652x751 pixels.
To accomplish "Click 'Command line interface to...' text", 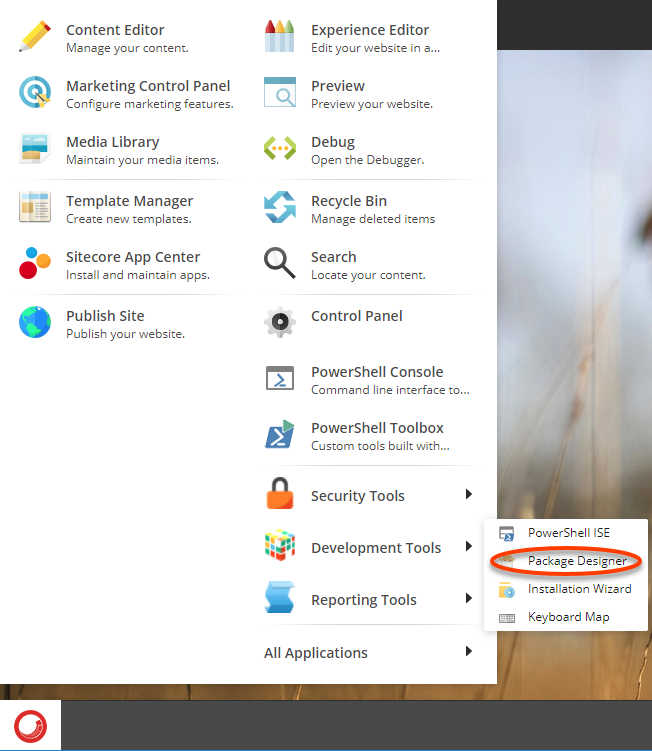I will click(390, 390).
